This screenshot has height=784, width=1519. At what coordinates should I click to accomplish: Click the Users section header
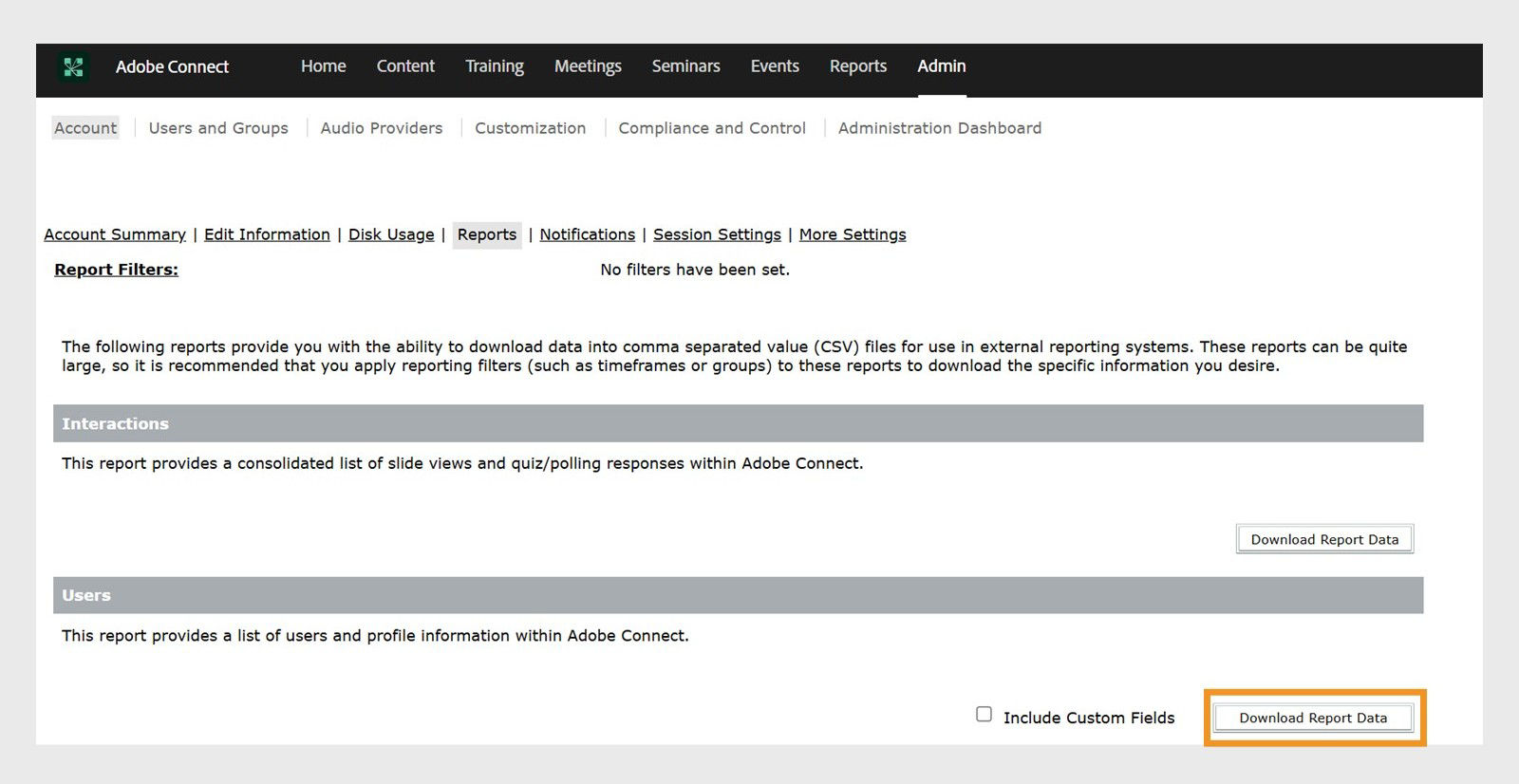738,595
